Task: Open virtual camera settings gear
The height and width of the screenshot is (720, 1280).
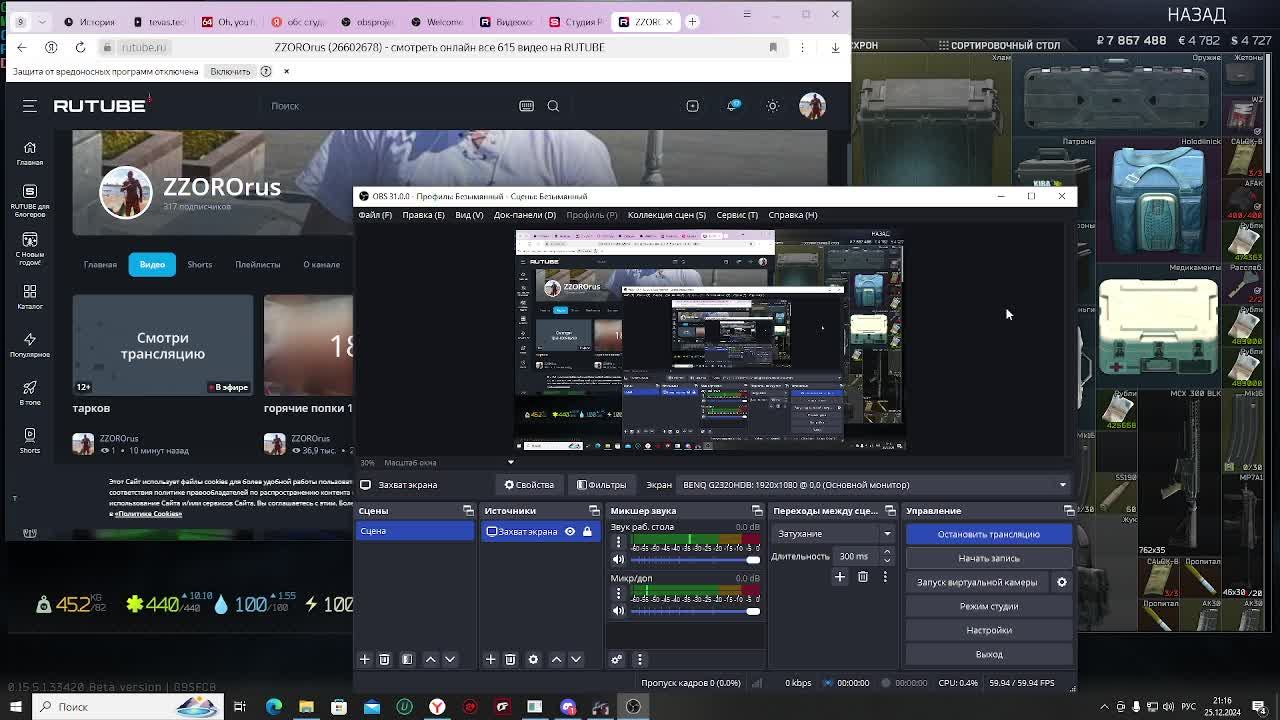Action: pyautogui.click(x=1062, y=582)
